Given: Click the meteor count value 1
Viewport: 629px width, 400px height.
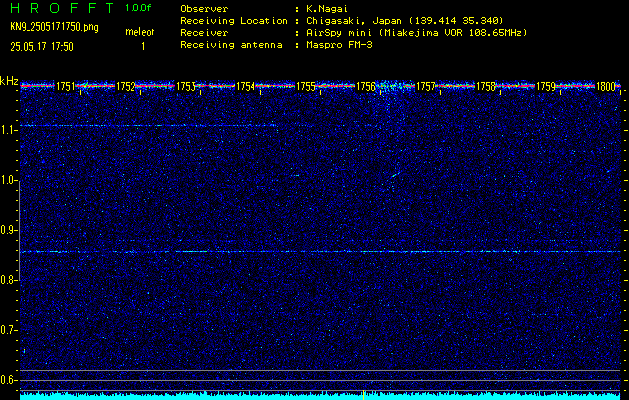Looking at the screenshot, I should click(143, 47).
